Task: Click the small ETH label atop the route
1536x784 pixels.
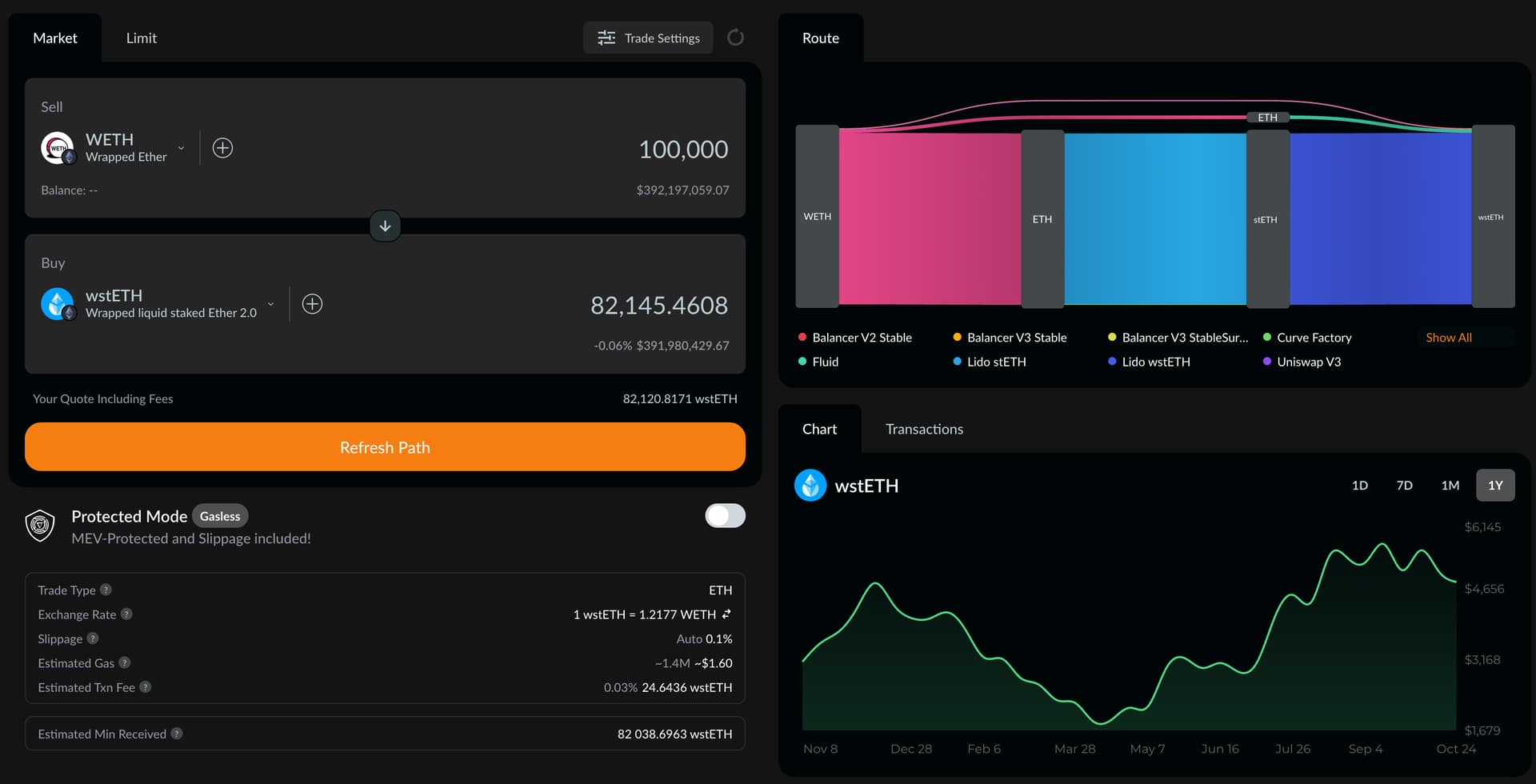Action: point(1268,118)
